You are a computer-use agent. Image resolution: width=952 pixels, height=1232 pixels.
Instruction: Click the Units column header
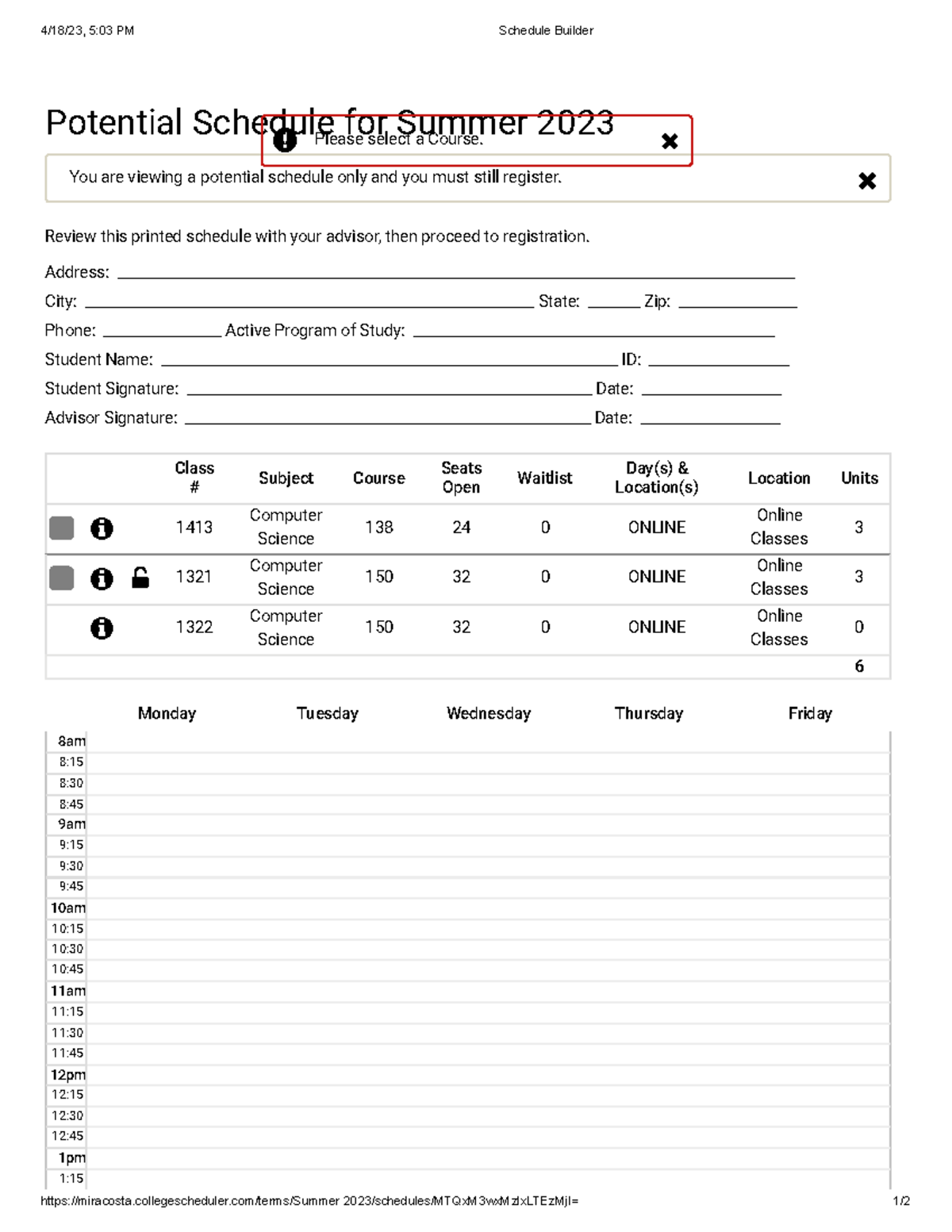pyautogui.click(x=859, y=478)
